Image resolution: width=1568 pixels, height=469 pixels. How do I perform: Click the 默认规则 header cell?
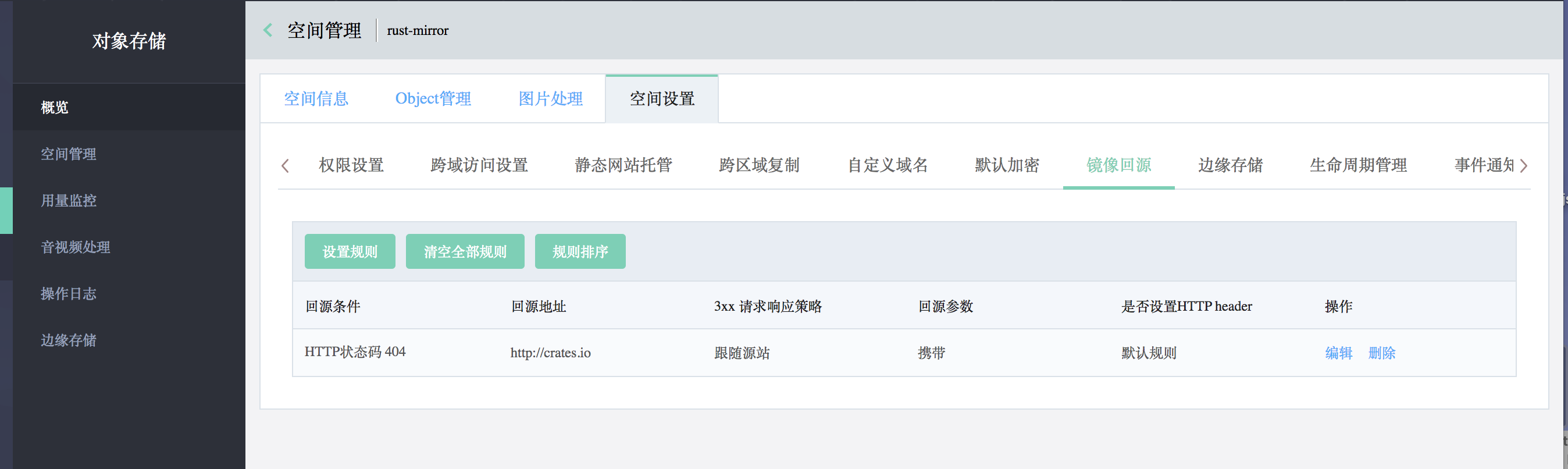[1149, 353]
